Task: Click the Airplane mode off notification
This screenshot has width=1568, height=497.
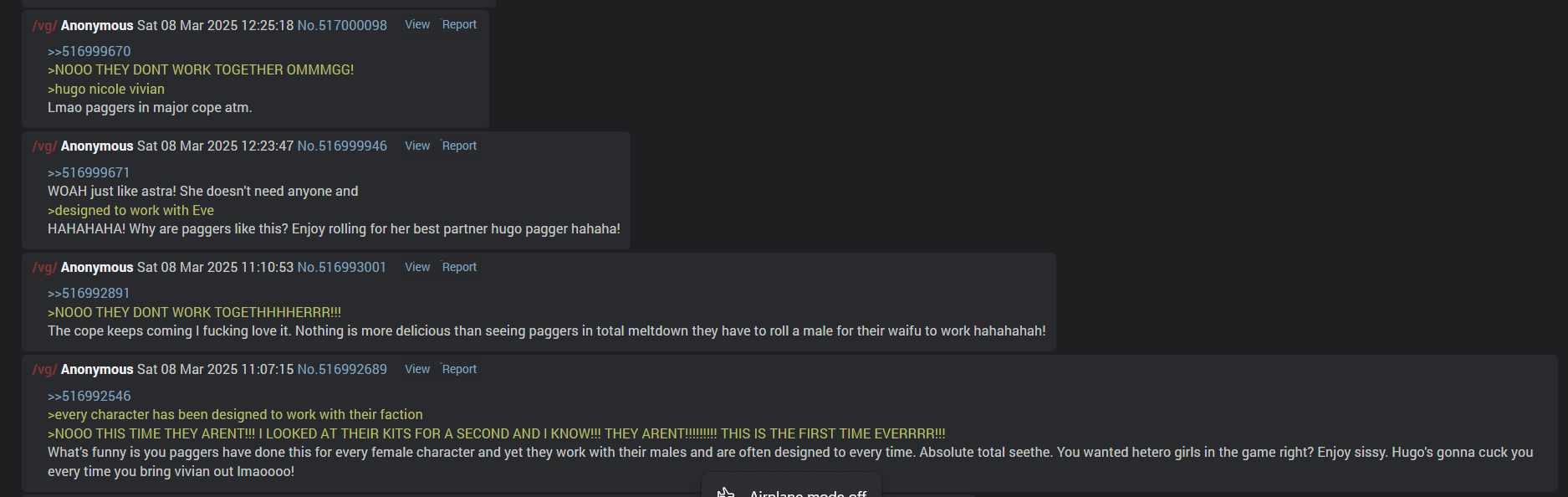Action: 791,489
